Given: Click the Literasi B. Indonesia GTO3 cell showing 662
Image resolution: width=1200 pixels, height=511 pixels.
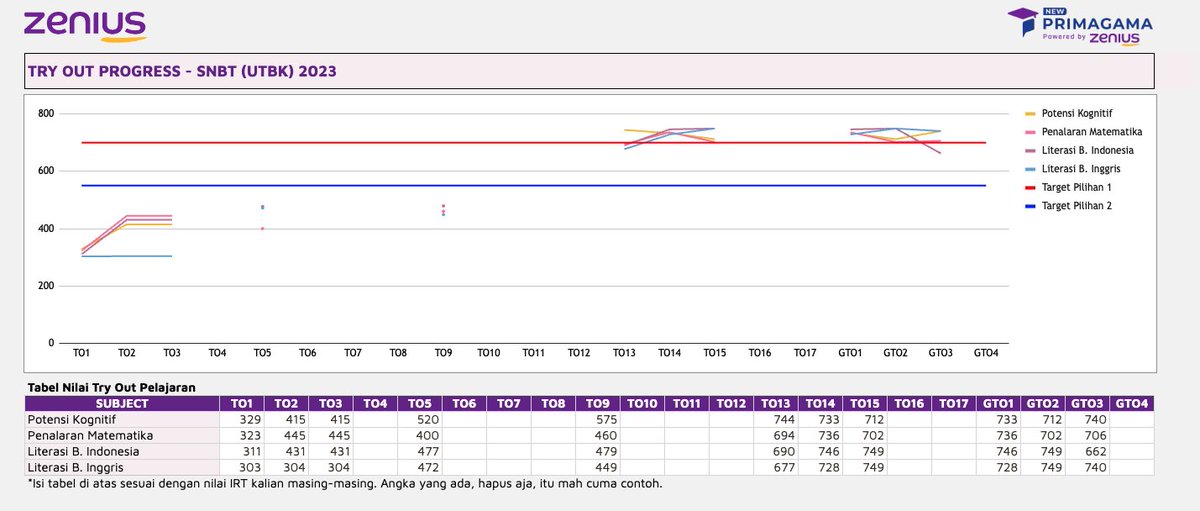Looking at the screenshot, I should 1086,451.
